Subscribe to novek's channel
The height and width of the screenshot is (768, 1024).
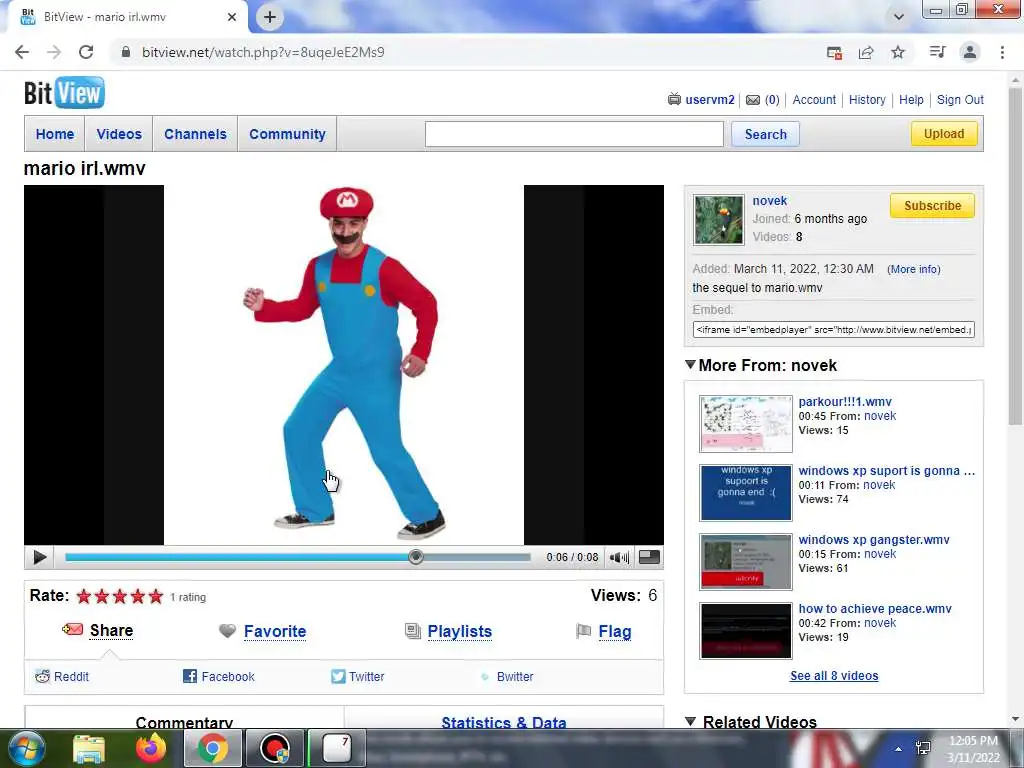point(932,206)
